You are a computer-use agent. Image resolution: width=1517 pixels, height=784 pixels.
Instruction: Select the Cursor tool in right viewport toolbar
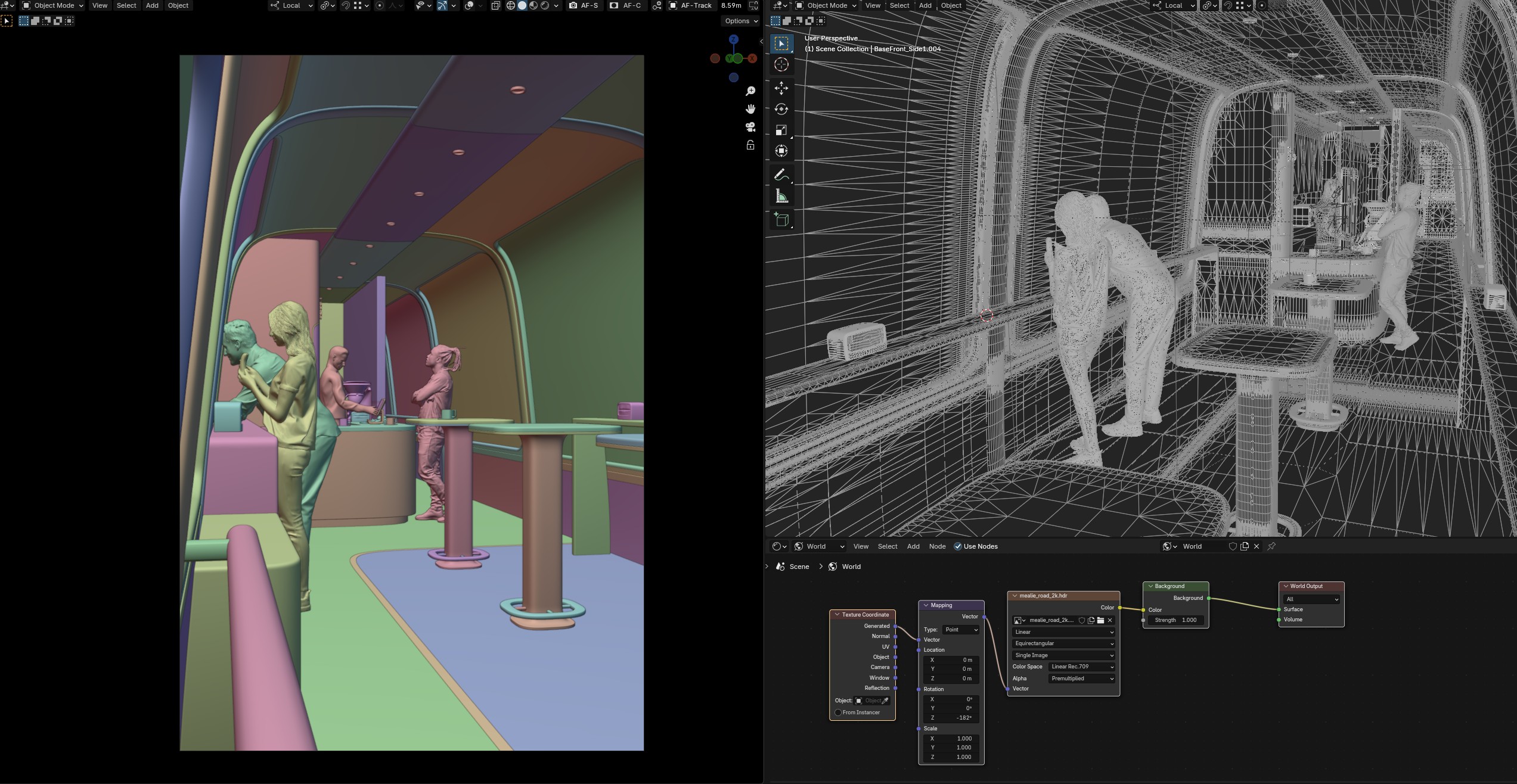[781, 64]
